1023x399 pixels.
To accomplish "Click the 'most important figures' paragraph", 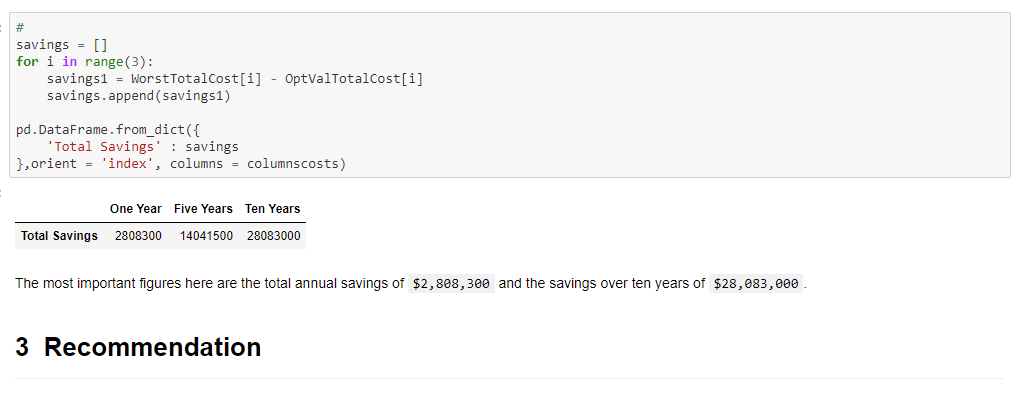I will tap(411, 284).
